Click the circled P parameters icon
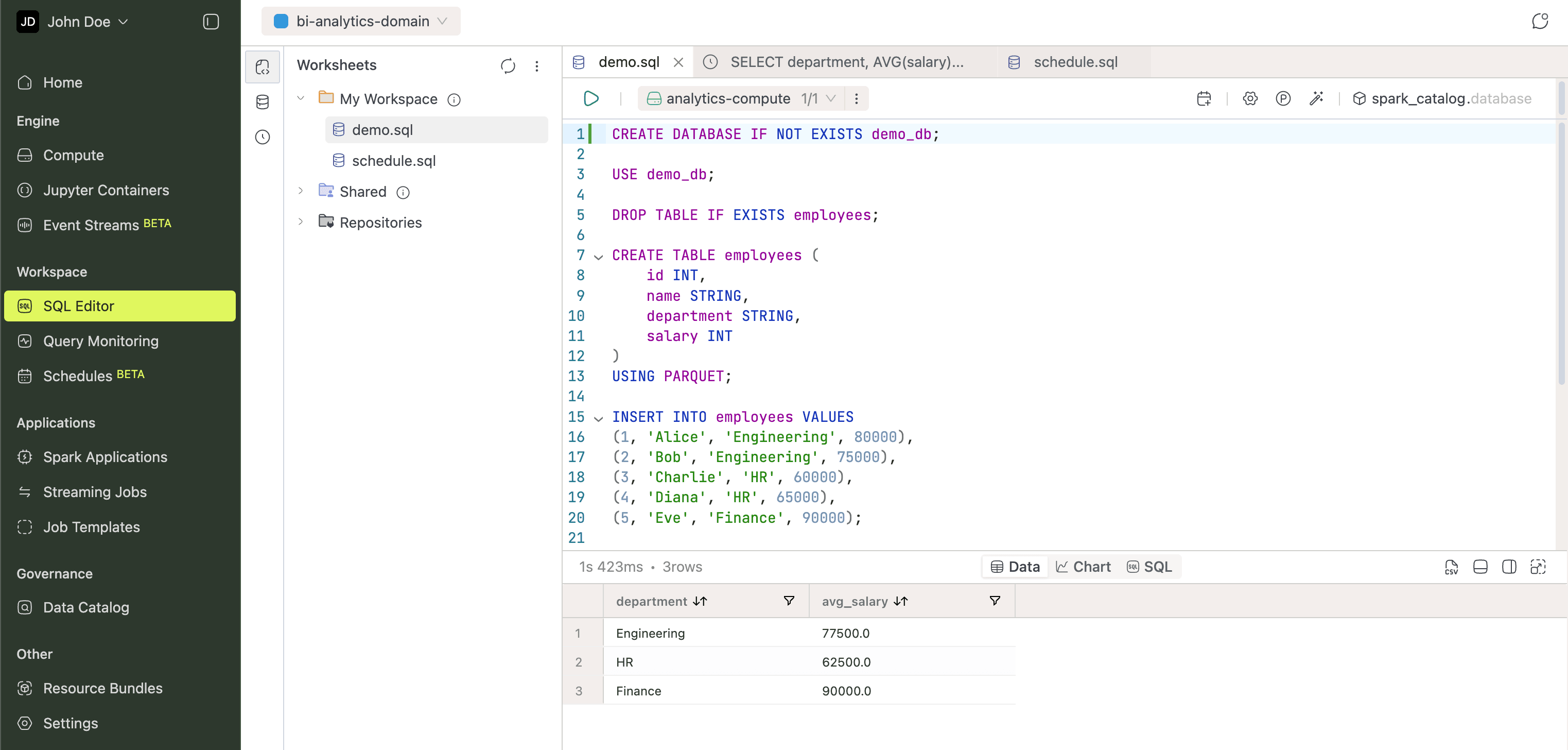Viewport: 1568px width, 750px height. [1284, 98]
